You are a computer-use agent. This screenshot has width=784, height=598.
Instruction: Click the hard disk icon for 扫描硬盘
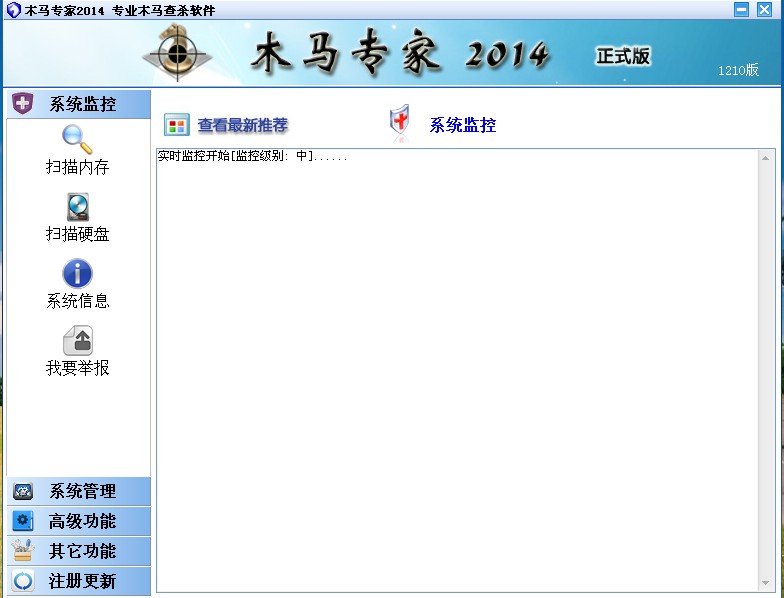click(x=77, y=207)
